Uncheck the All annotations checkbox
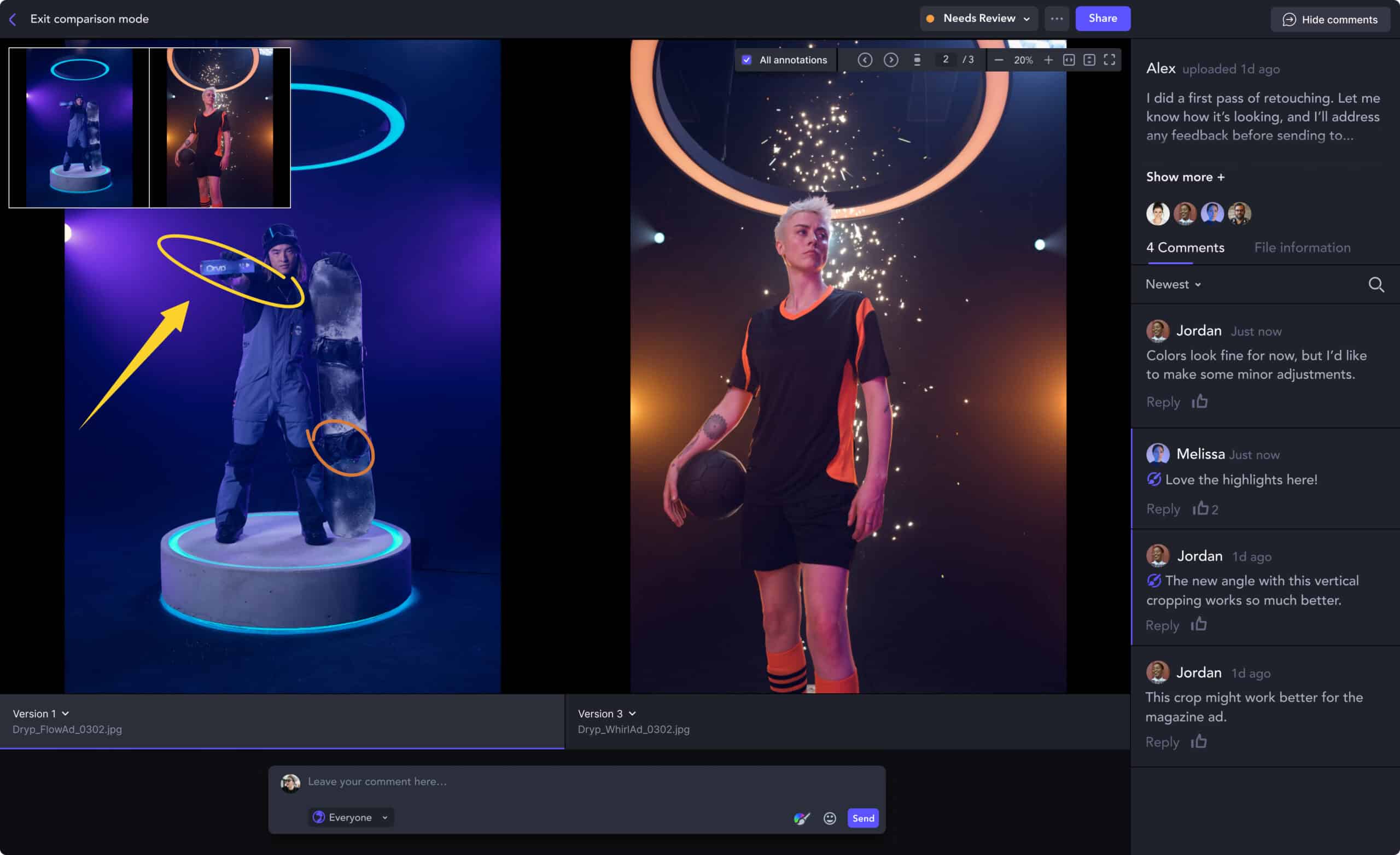 (746, 60)
